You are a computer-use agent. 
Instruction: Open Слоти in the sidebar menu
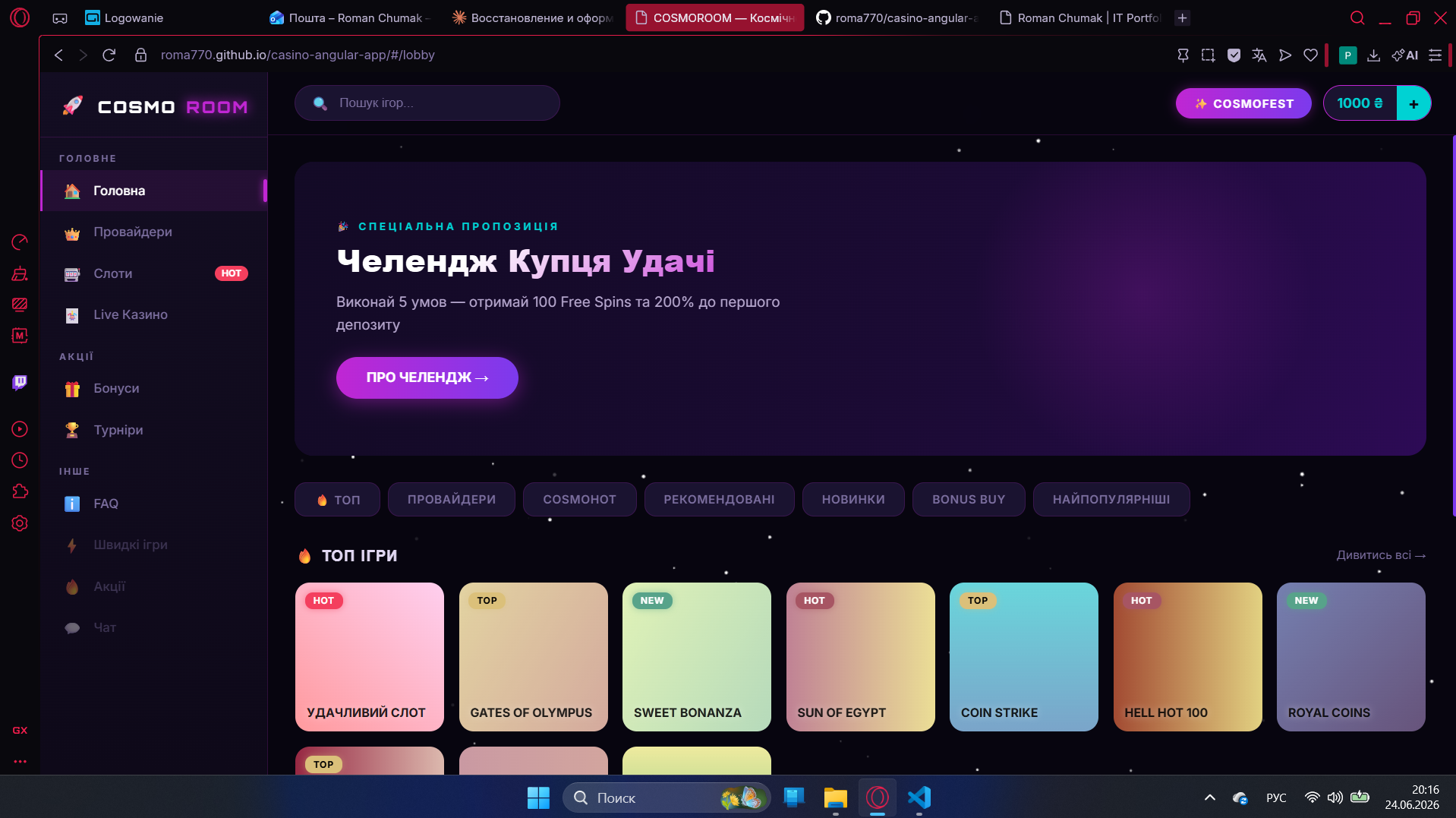click(153, 273)
